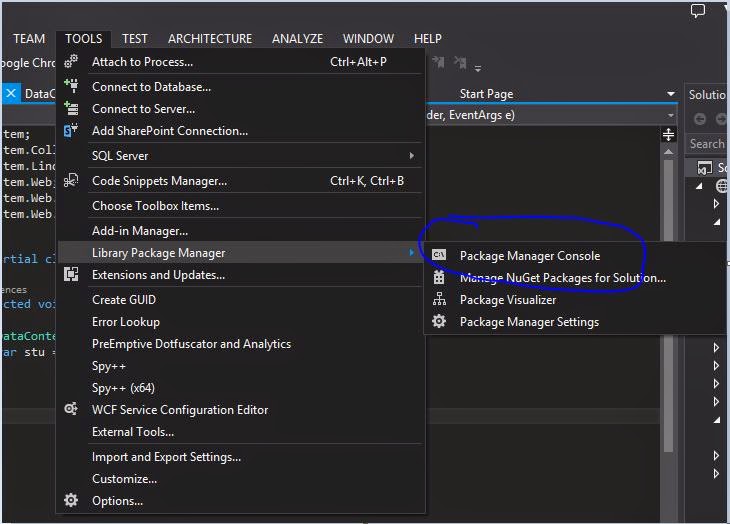This screenshot has width=730, height=524.
Task: Click the Solution Explorer search field
Action: (x=708, y=144)
